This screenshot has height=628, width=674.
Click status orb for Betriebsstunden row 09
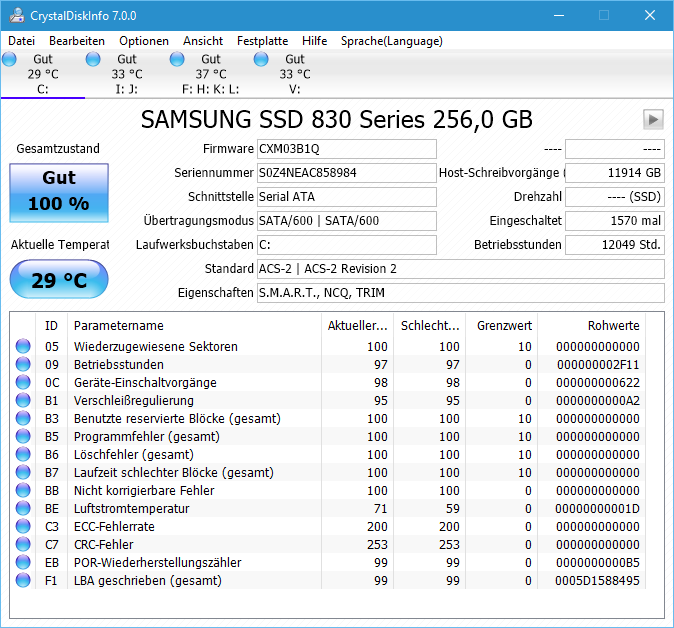click(x=23, y=364)
